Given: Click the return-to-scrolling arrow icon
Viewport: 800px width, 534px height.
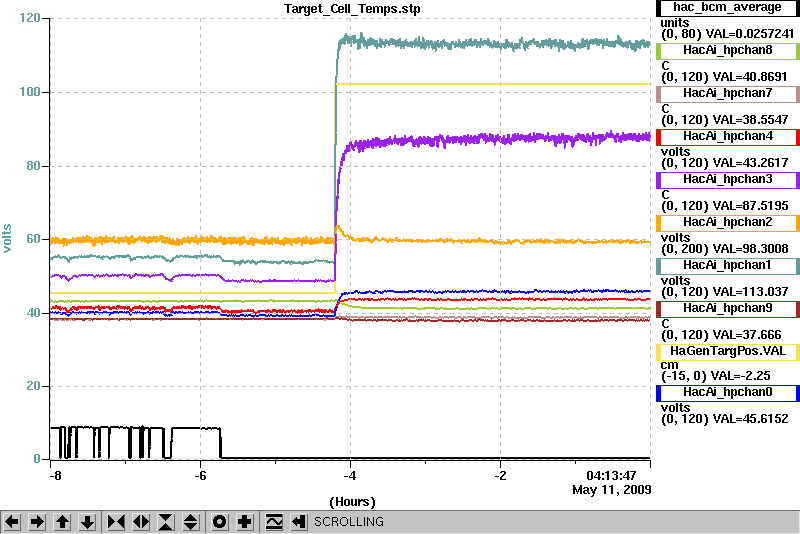Looking at the screenshot, I should tap(299, 522).
